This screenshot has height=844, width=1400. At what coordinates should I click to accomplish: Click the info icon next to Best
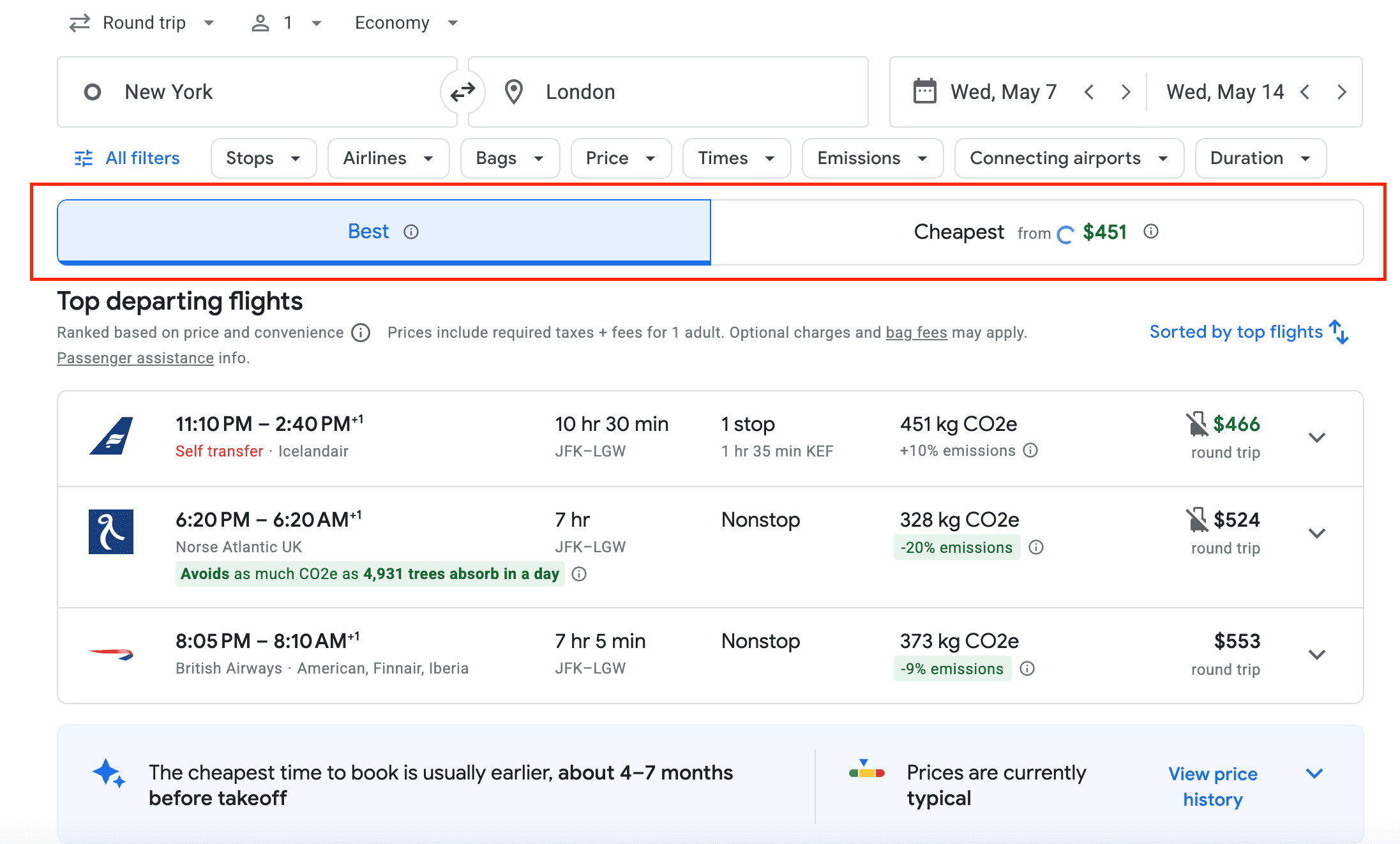[411, 232]
